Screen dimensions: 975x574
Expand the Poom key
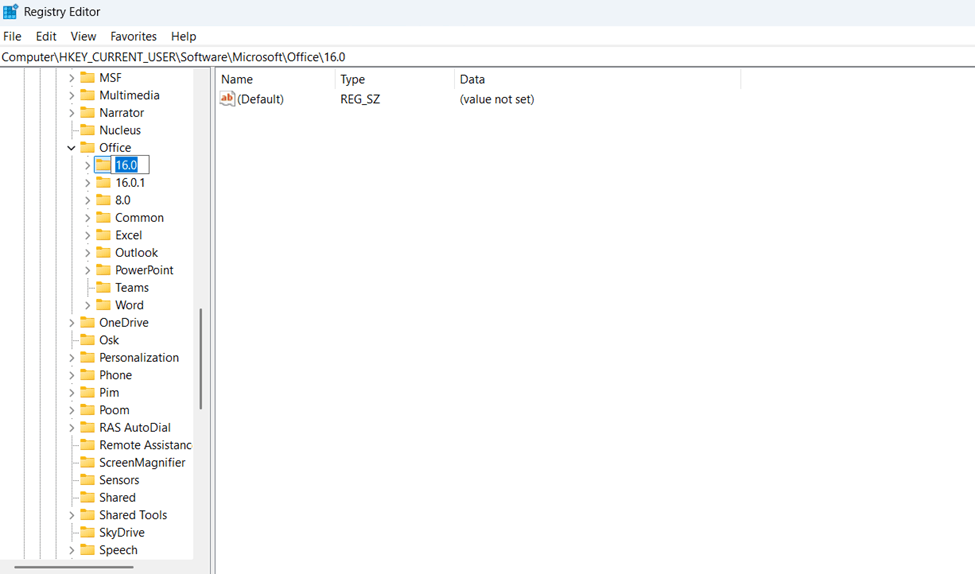point(72,410)
